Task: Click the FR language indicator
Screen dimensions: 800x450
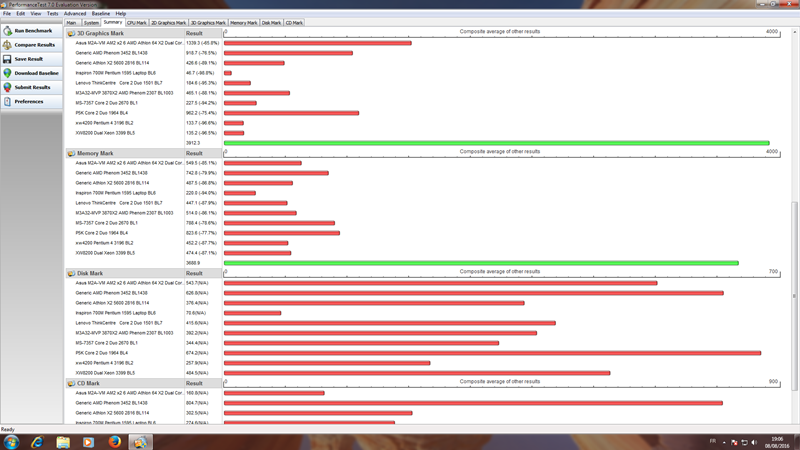Action: 713,441
